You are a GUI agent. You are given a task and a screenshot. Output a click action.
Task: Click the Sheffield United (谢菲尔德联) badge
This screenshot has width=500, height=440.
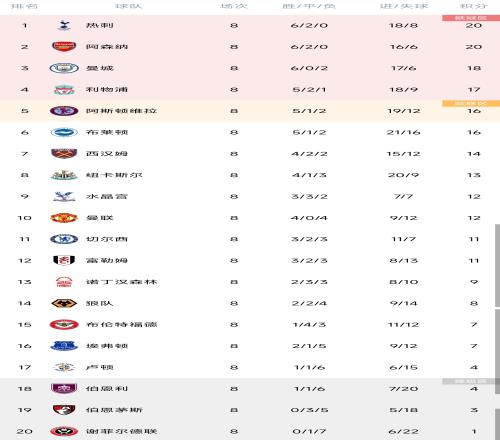64,431
